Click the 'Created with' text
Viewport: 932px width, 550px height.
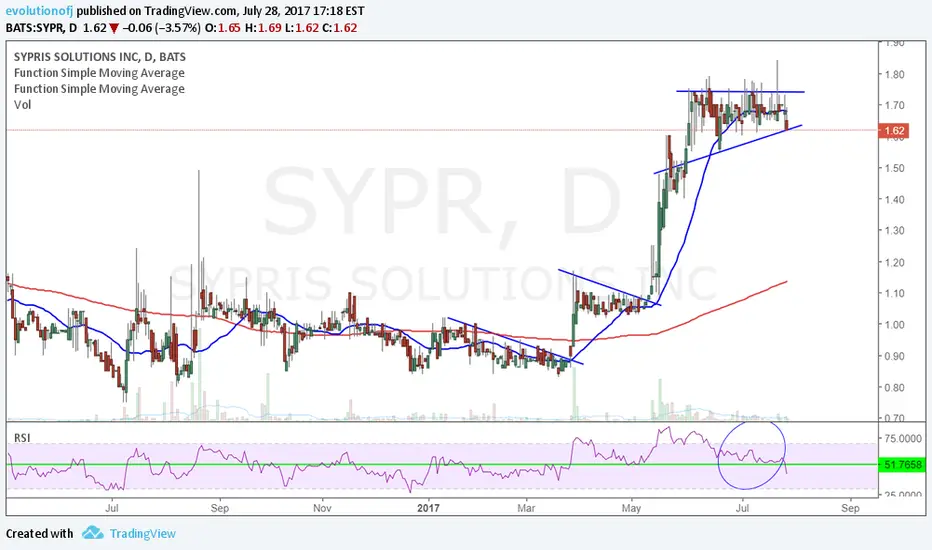[39, 533]
